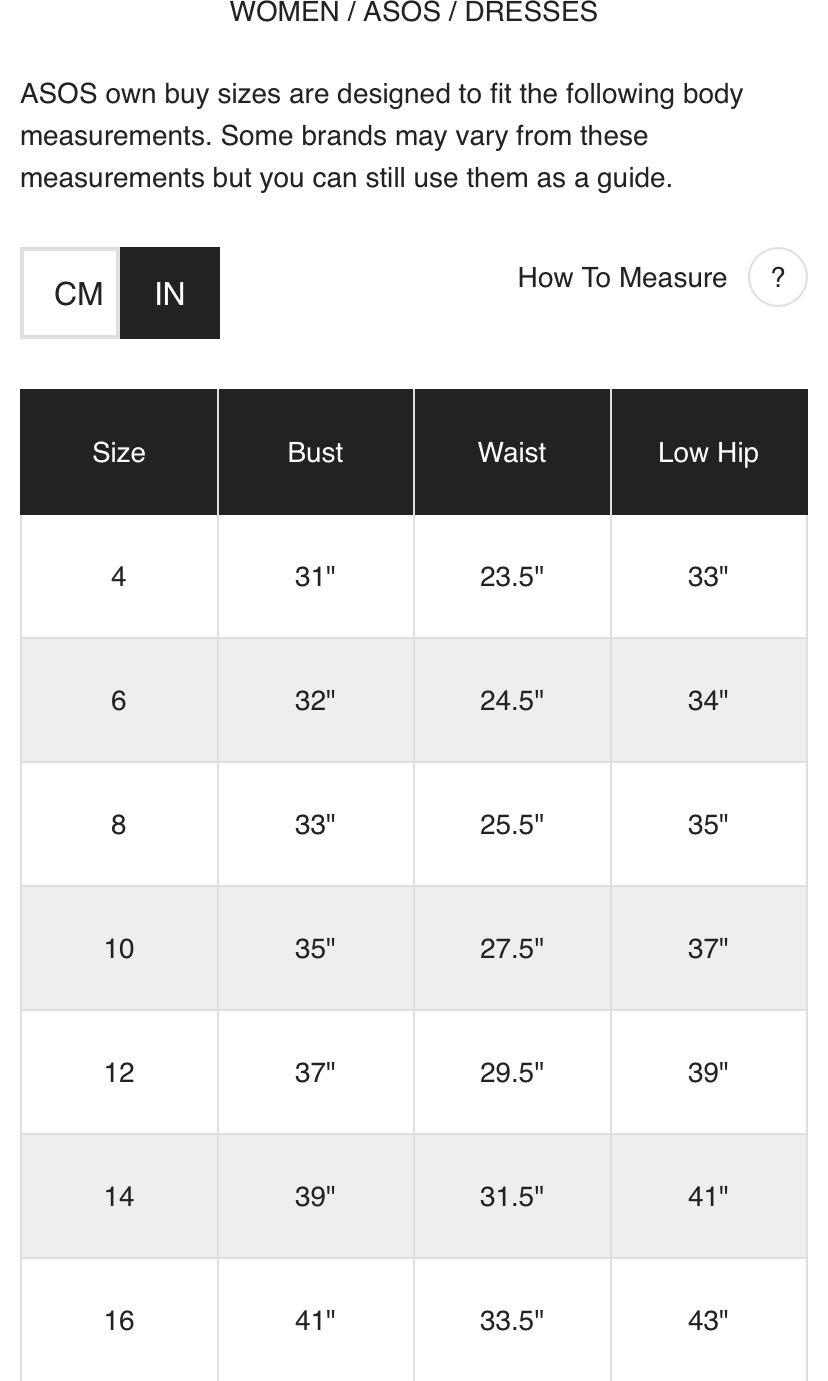Click the question mark help icon
This screenshot has width=828, height=1381.
pyautogui.click(x=777, y=277)
